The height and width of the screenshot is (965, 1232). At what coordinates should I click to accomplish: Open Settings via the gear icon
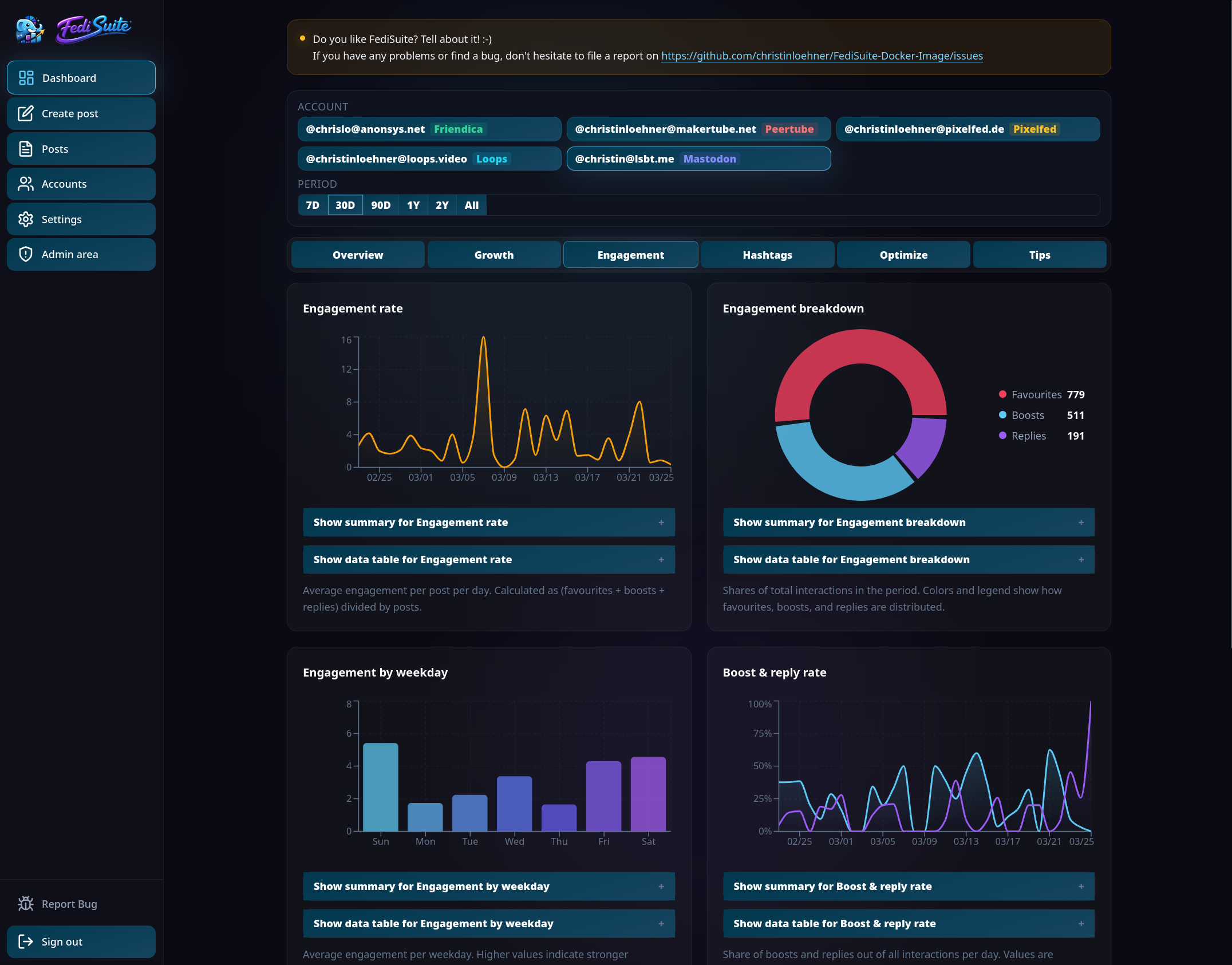[x=26, y=219]
